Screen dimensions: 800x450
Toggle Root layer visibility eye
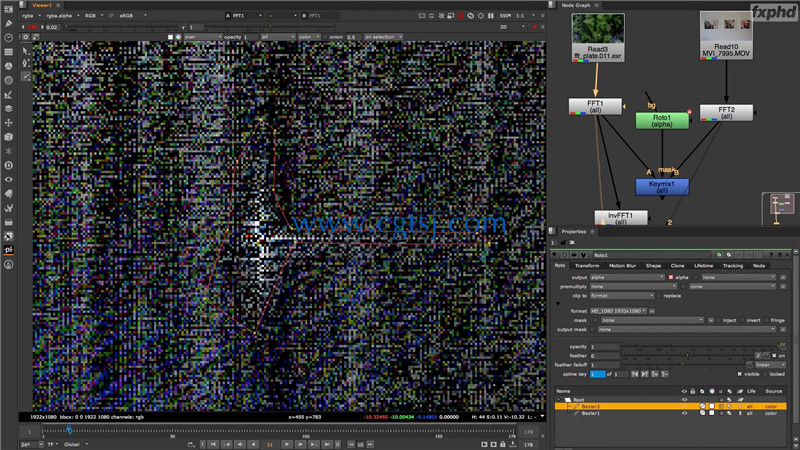[x=684, y=400]
